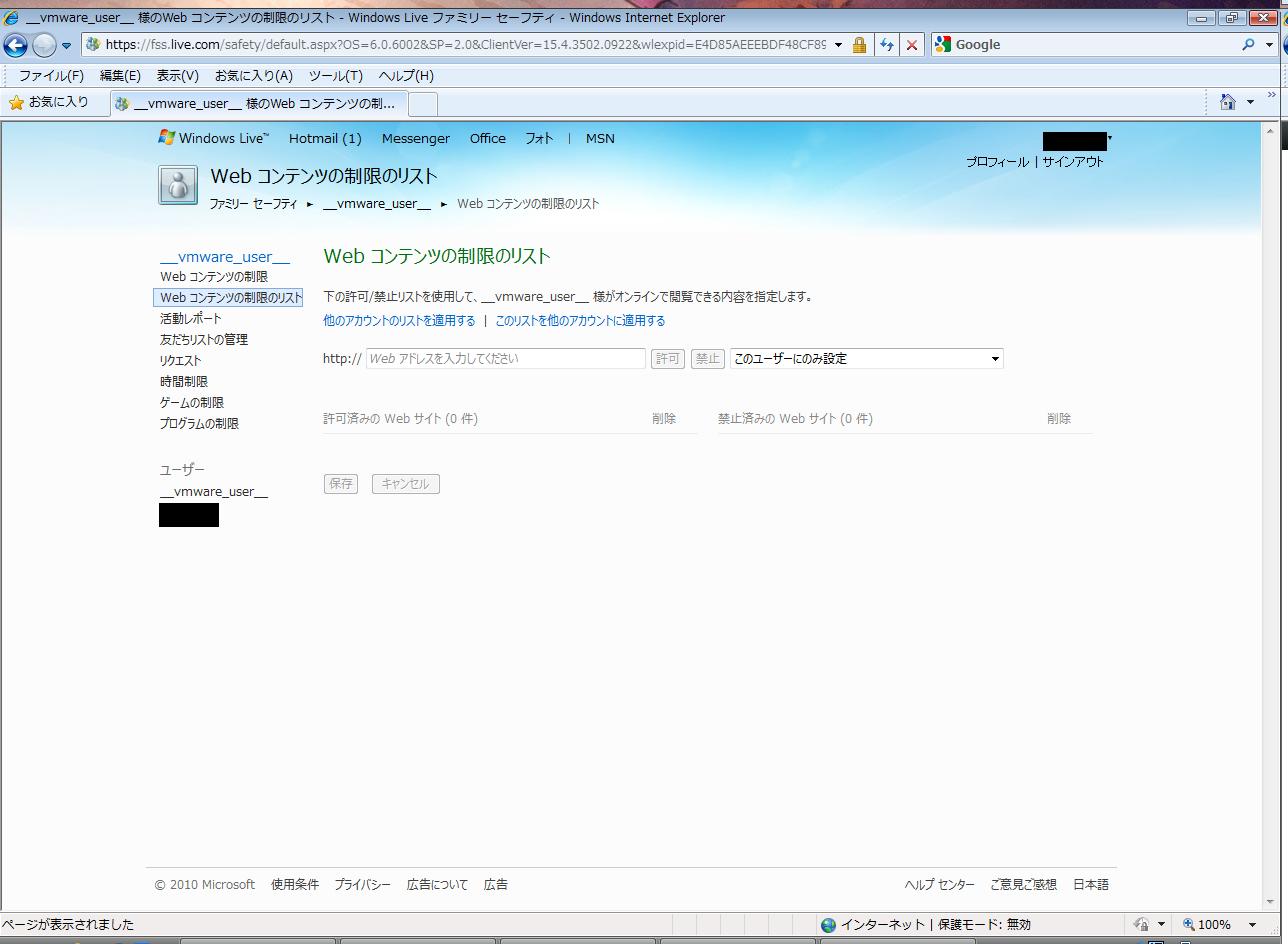Open Hotmail (1) link
The image size is (1288, 944).
click(x=325, y=138)
